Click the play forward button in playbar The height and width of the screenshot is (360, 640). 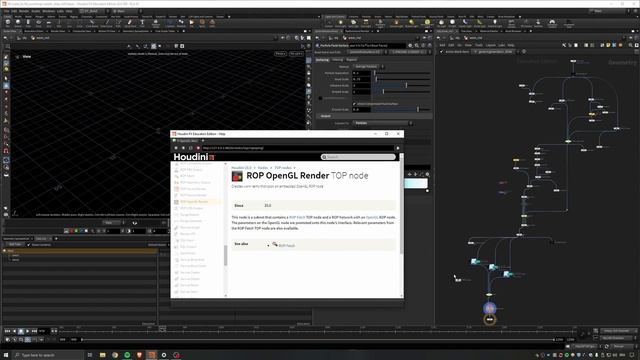click(x=27, y=331)
